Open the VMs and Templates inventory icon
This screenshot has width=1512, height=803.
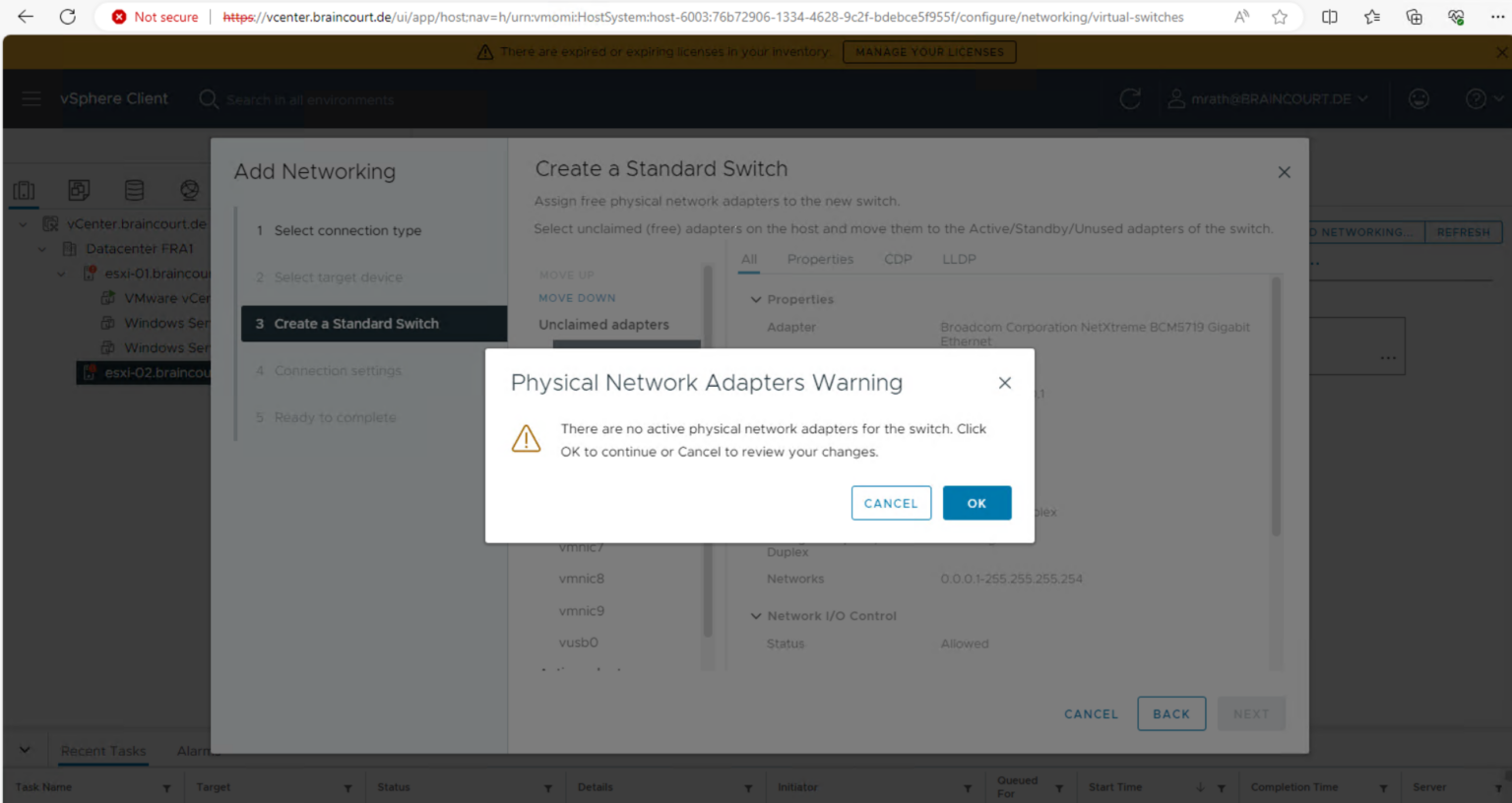(79, 190)
